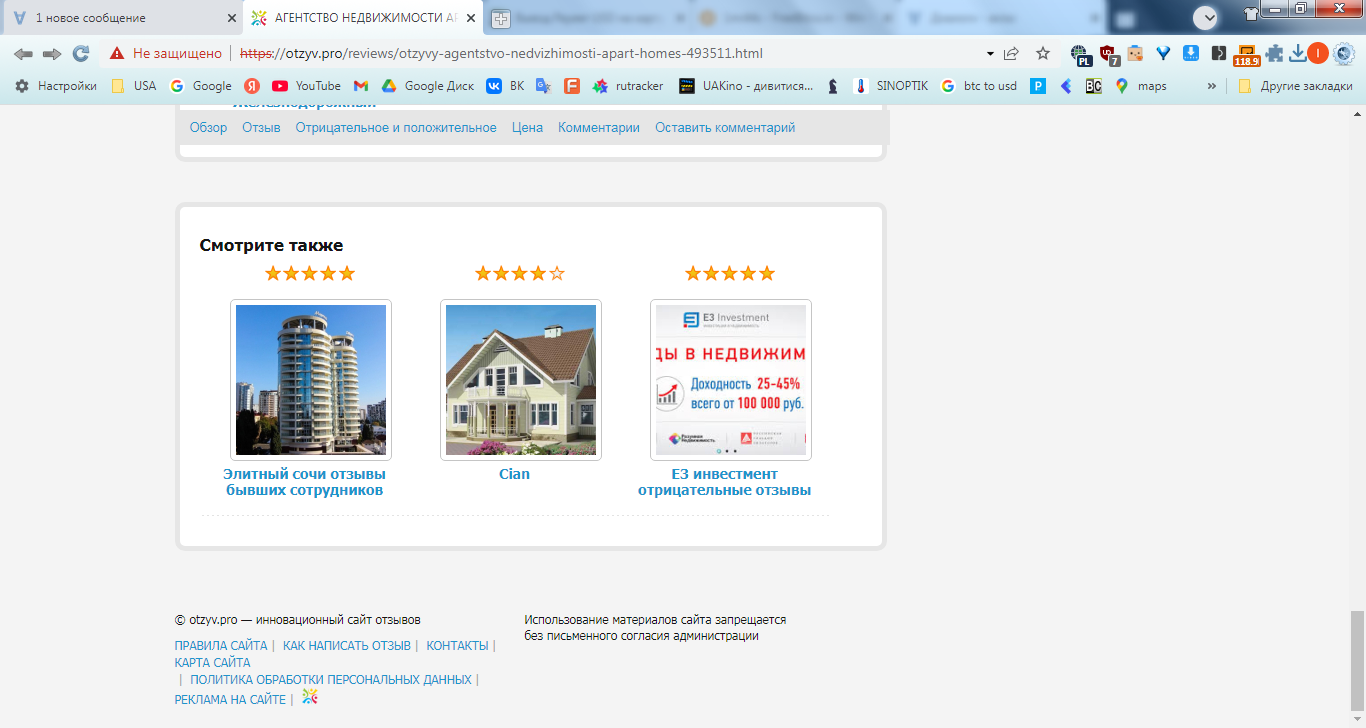The width and height of the screenshot is (1366, 728).
Task: Open 'КАК НАПИСАТЬ ОТЗЫВ' footer link
Action: [x=347, y=646]
